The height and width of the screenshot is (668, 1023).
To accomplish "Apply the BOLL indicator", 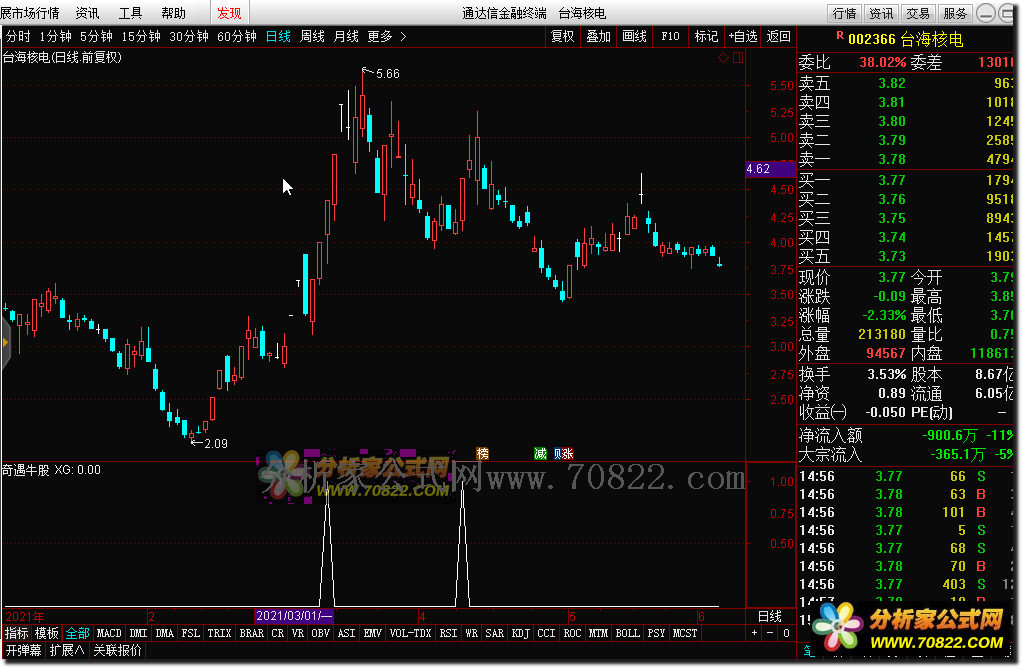I will 628,633.
